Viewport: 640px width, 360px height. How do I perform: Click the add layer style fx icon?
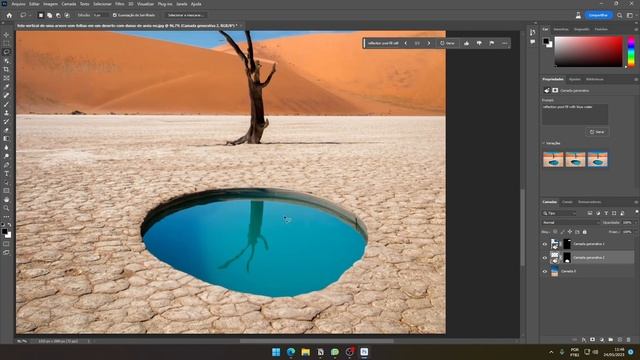(x=584, y=339)
